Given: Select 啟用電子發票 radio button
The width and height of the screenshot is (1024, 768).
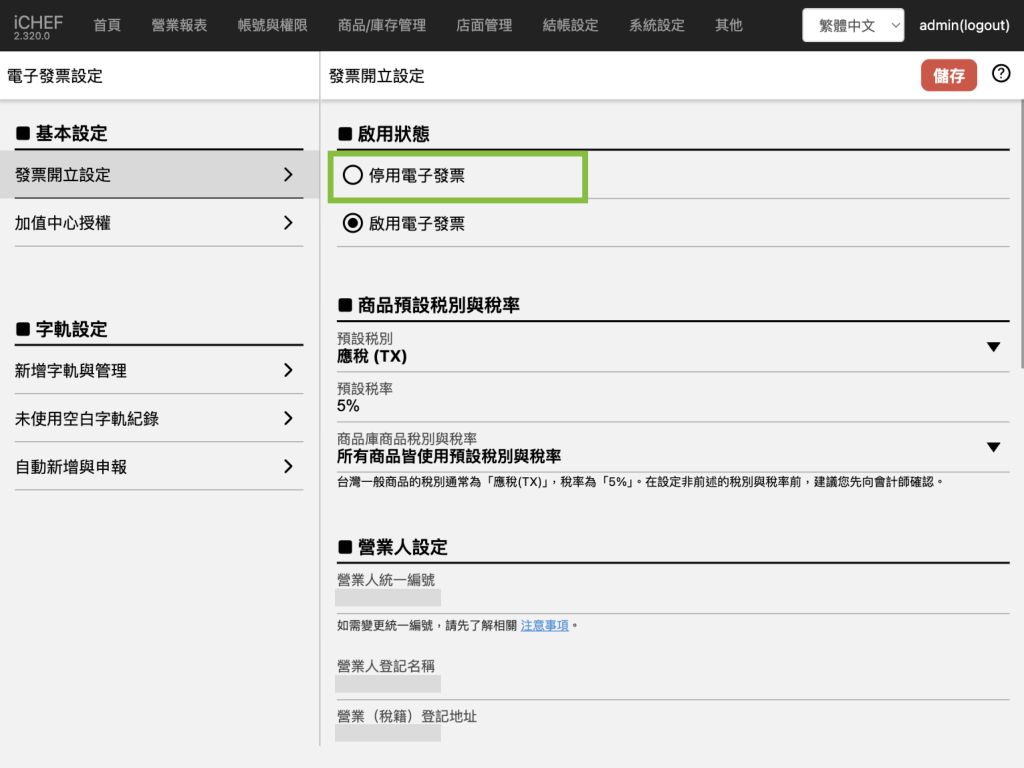Looking at the screenshot, I should click(x=352, y=224).
